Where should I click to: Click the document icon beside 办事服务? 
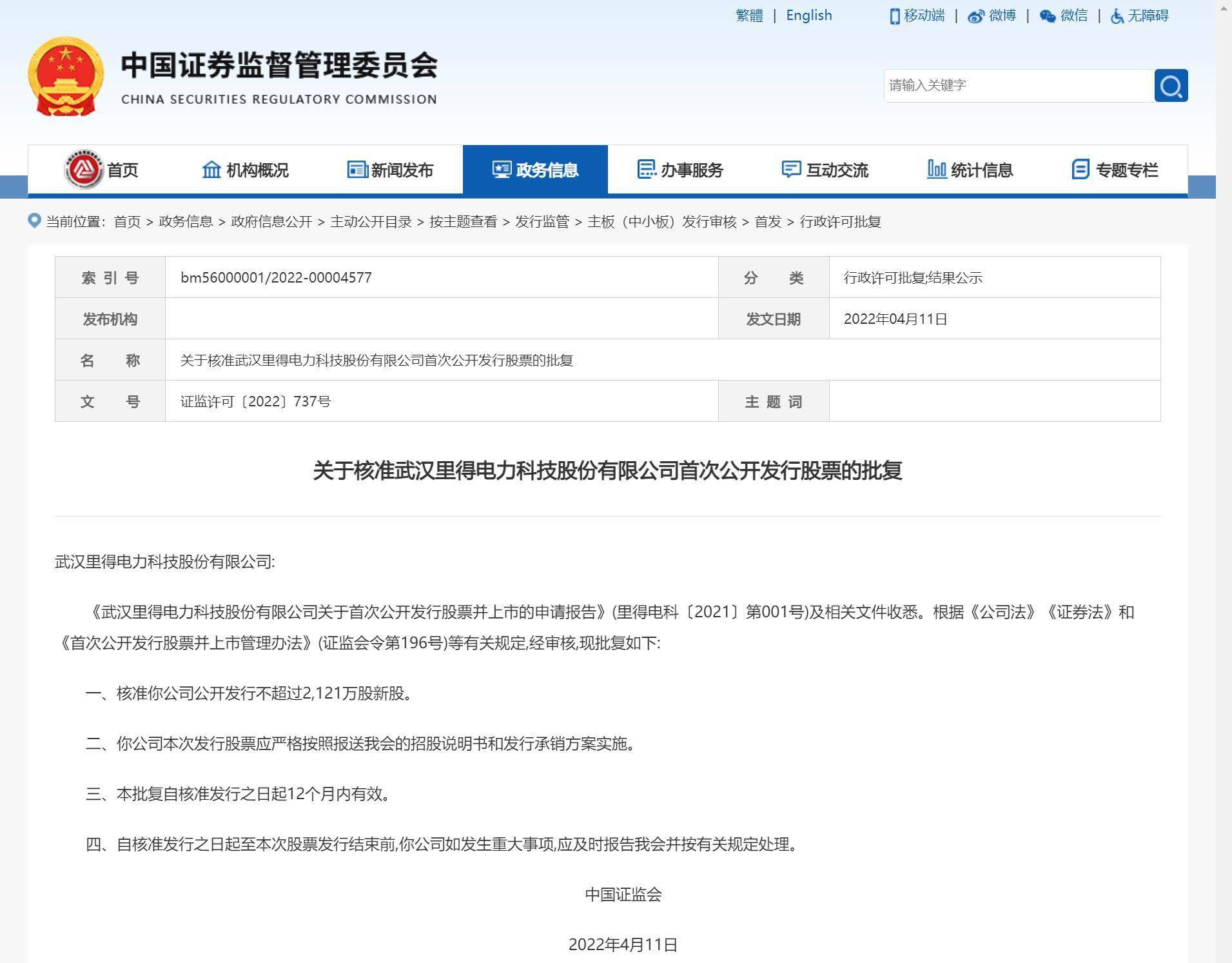[647, 169]
